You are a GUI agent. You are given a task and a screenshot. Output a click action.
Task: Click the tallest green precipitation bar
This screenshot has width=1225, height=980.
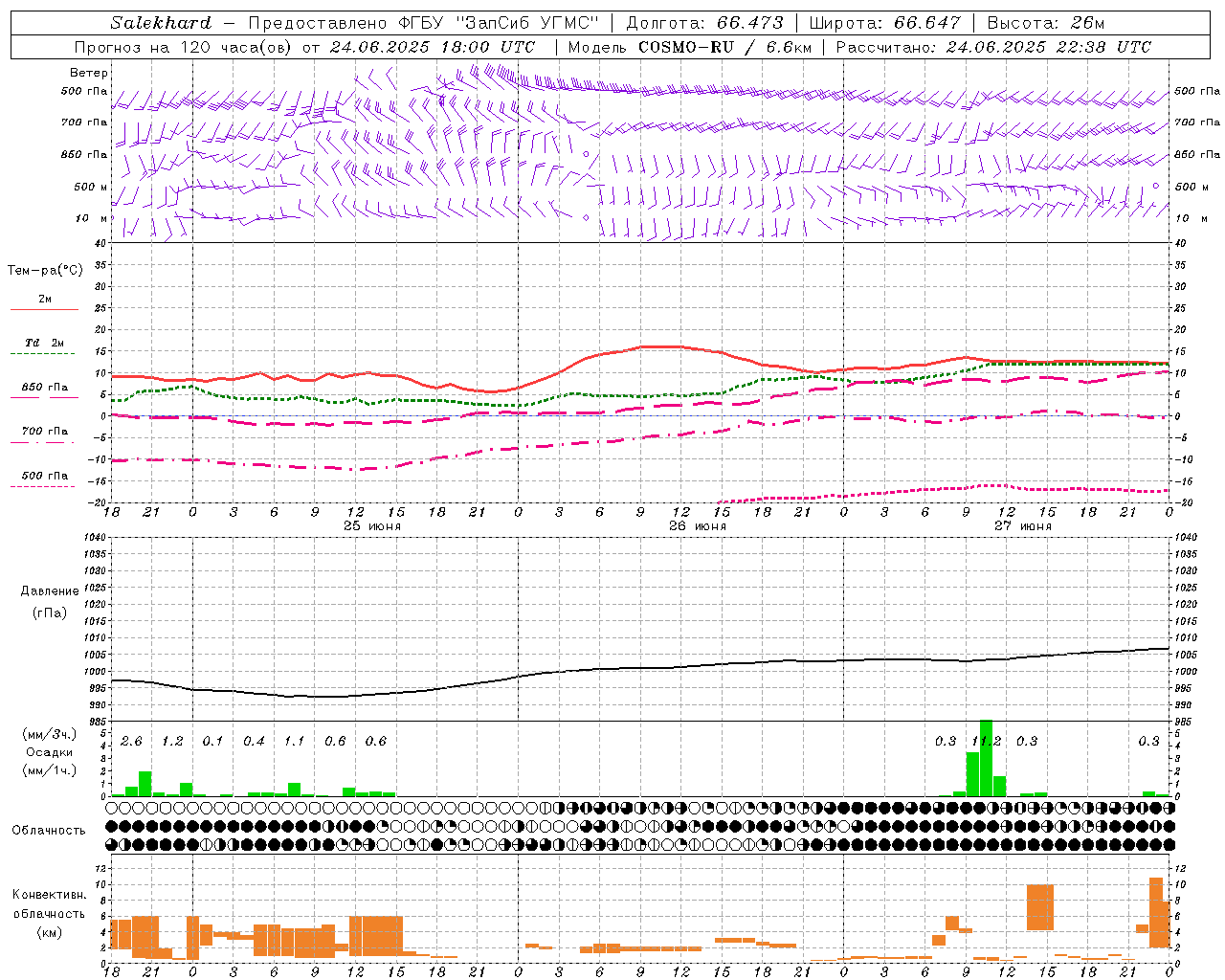[986, 758]
